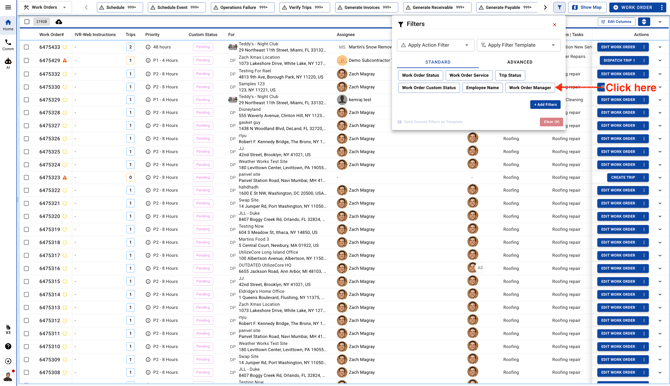Close the Filters panel with red X
Viewport: 670px width, 386px height.
(x=554, y=25)
